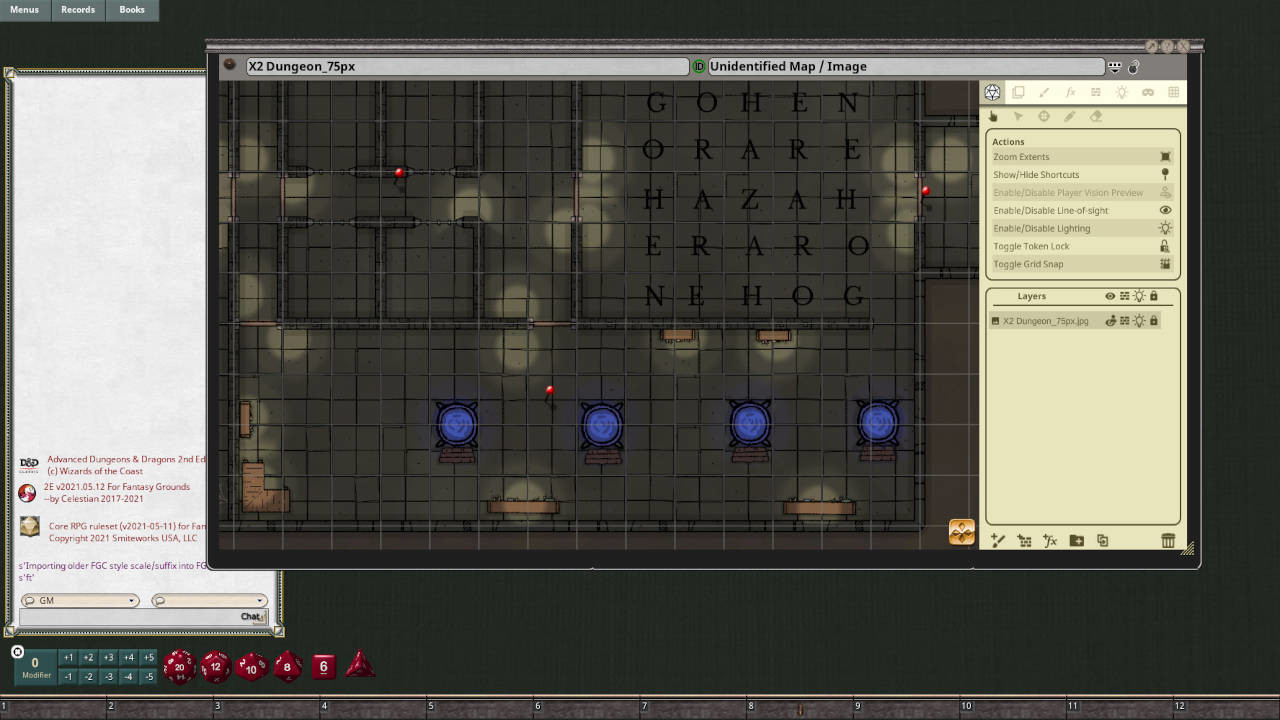Add a new paint layer

click(998, 541)
